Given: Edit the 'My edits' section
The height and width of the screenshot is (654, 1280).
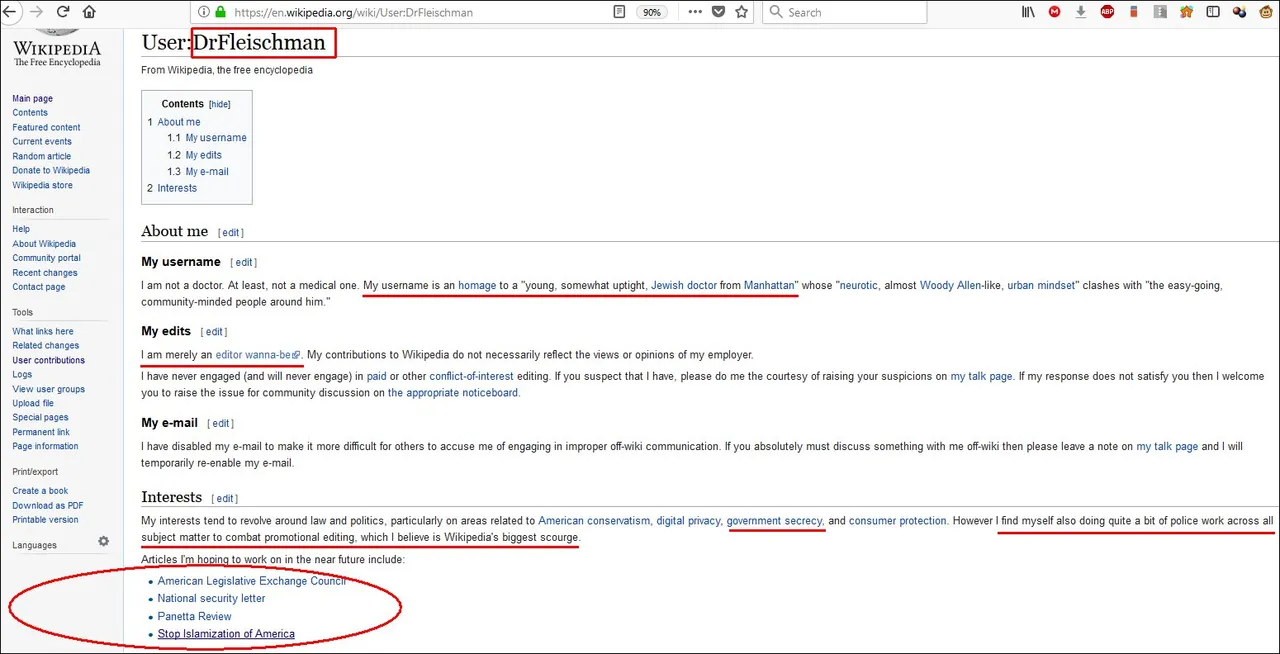Looking at the screenshot, I should pyautogui.click(x=214, y=332).
